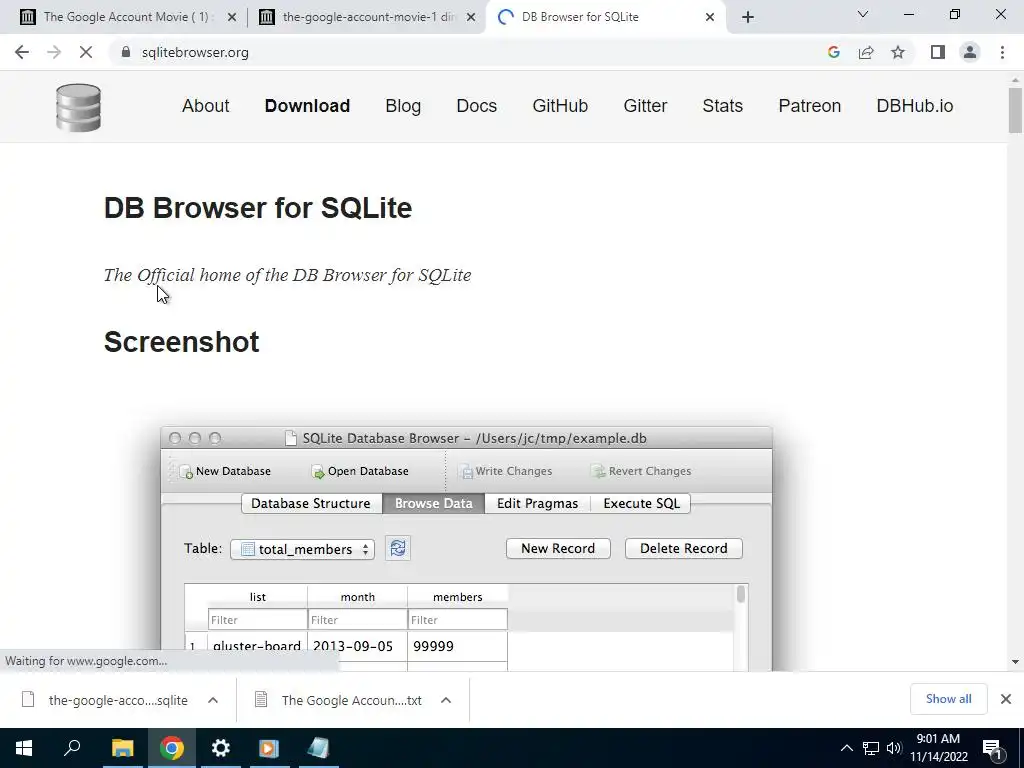Screen dimensions: 1024x768
Task: Go back with the browser back arrow
Action: coord(22,52)
